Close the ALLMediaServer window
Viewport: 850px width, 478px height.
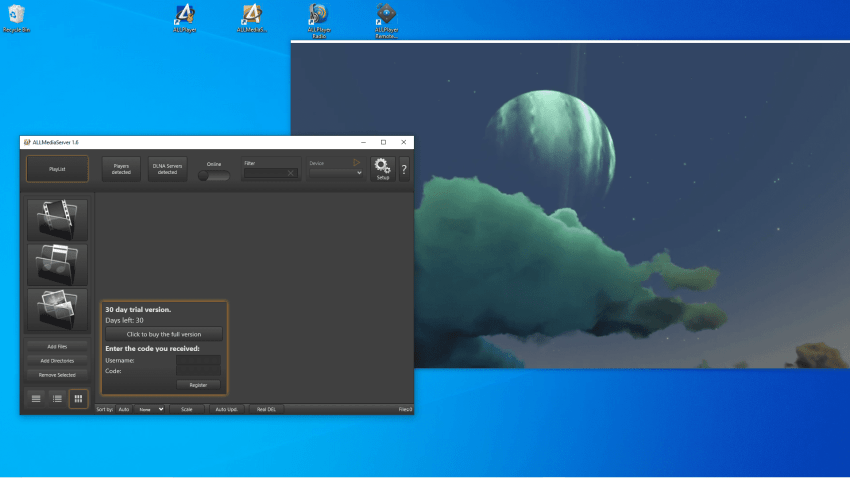pos(403,143)
